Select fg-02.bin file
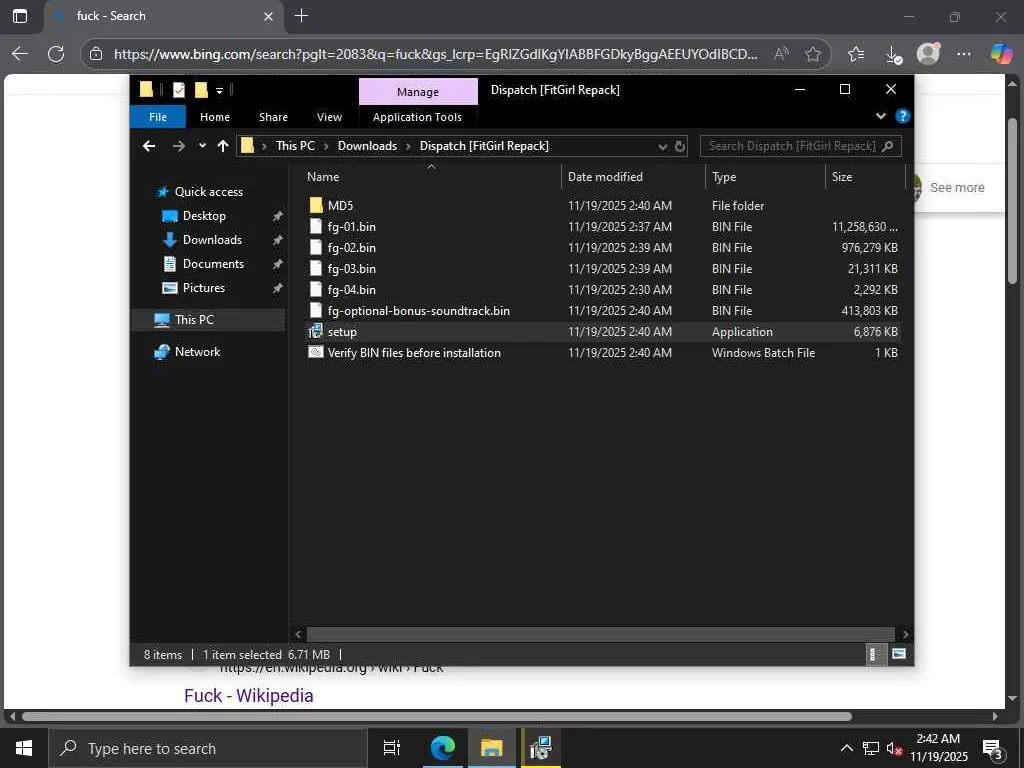The width and height of the screenshot is (1024, 768). (x=351, y=248)
